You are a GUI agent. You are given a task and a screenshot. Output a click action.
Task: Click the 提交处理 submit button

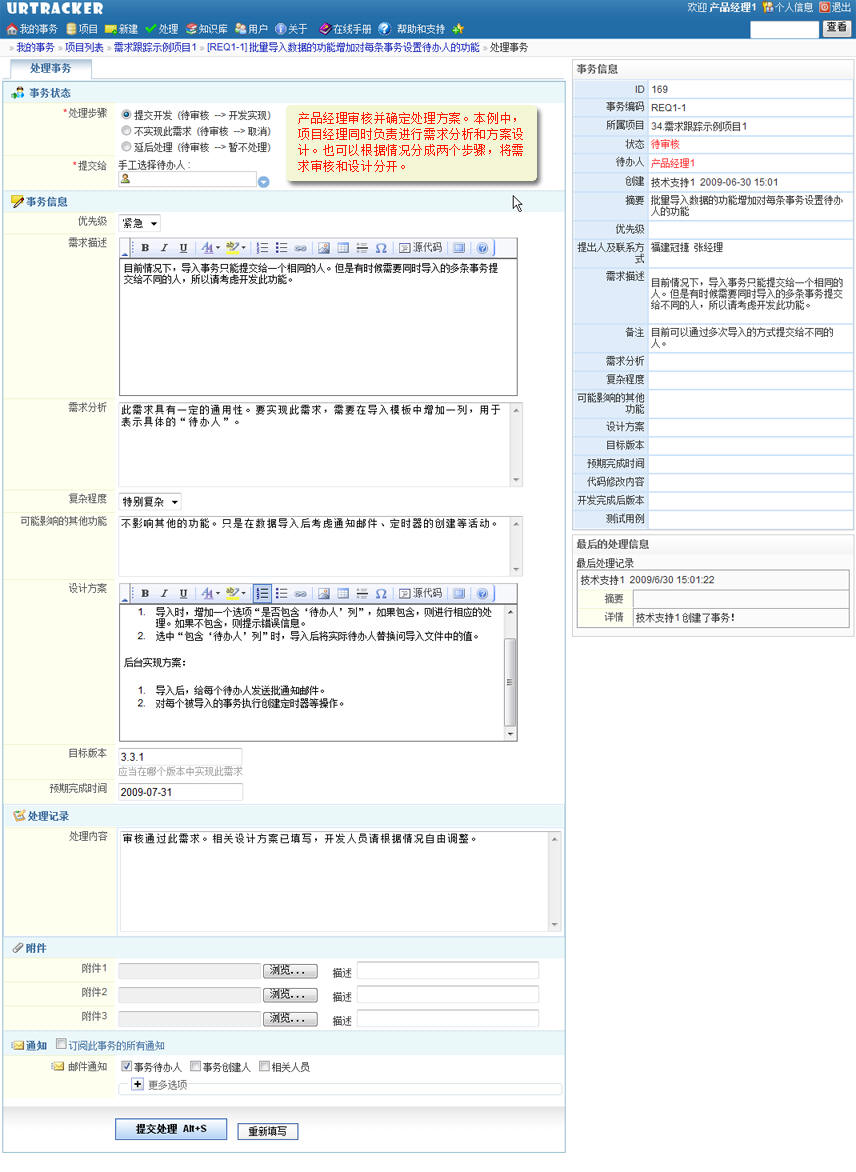(171, 1129)
